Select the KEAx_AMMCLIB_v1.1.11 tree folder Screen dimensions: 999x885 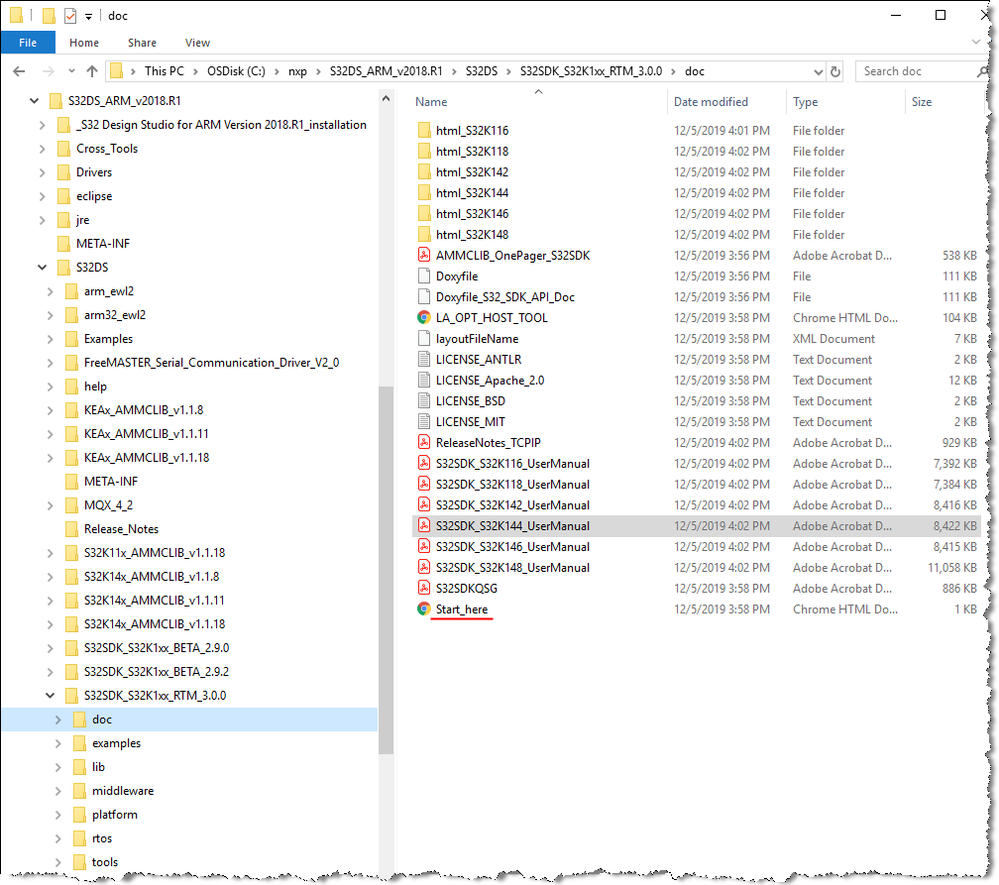point(146,434)
